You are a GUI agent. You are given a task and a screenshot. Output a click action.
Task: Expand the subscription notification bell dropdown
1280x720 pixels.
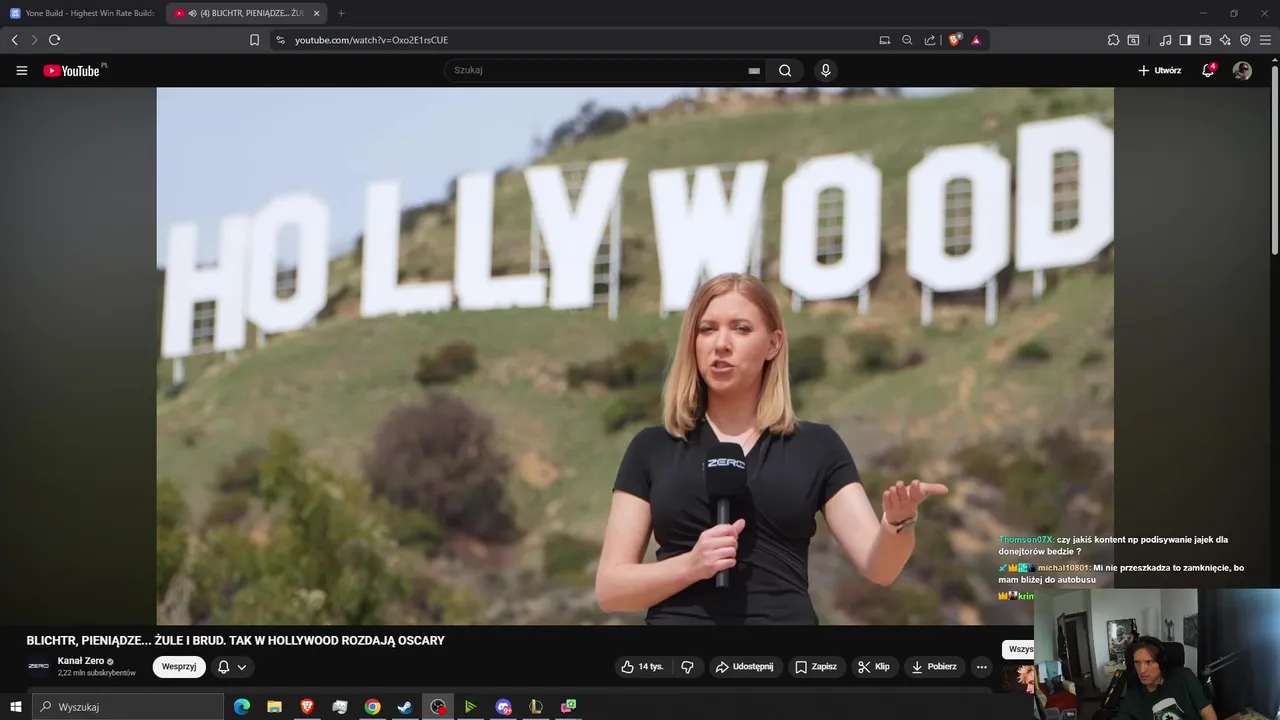click(232, 667)
